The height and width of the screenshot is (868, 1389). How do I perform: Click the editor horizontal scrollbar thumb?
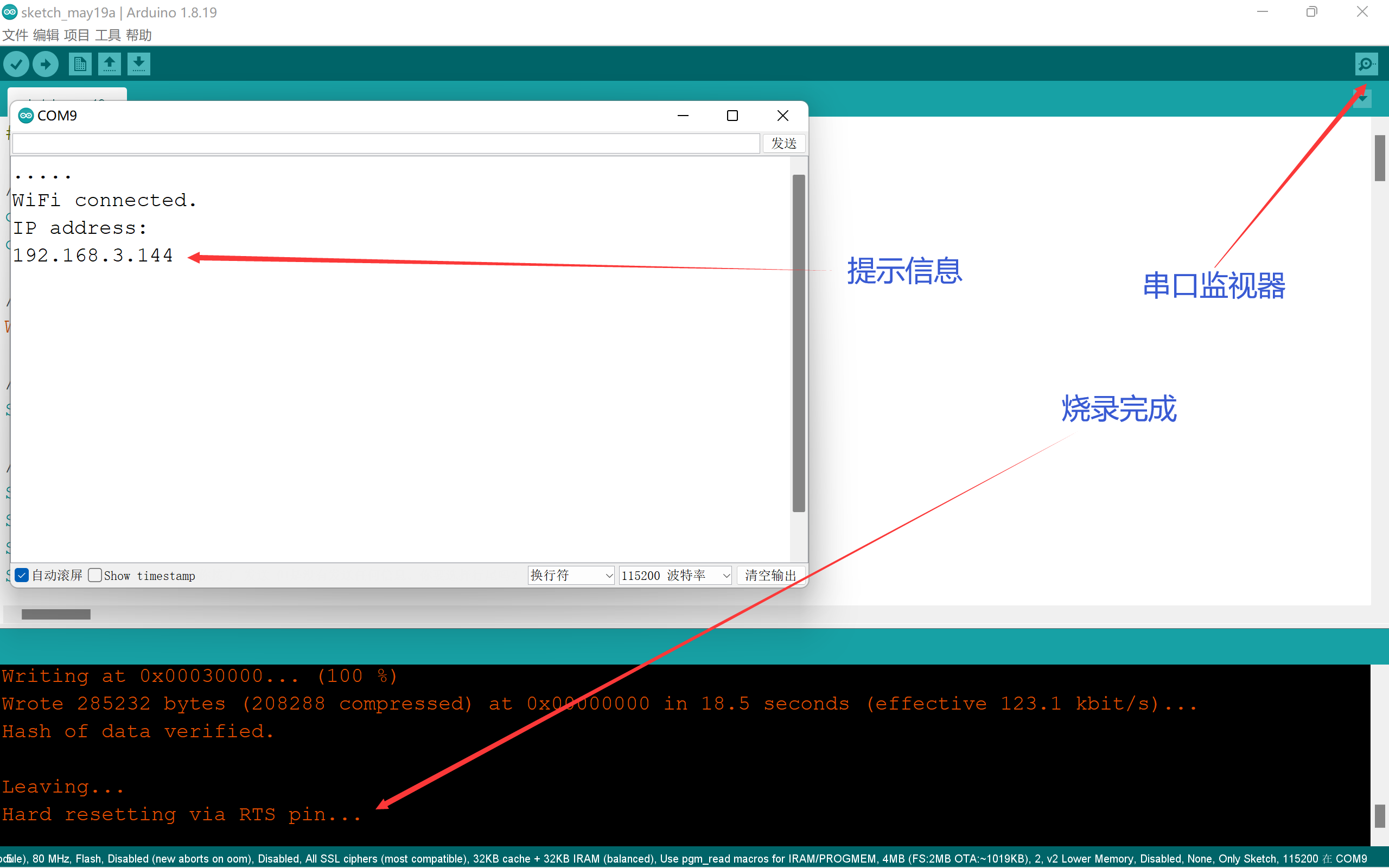56,614
